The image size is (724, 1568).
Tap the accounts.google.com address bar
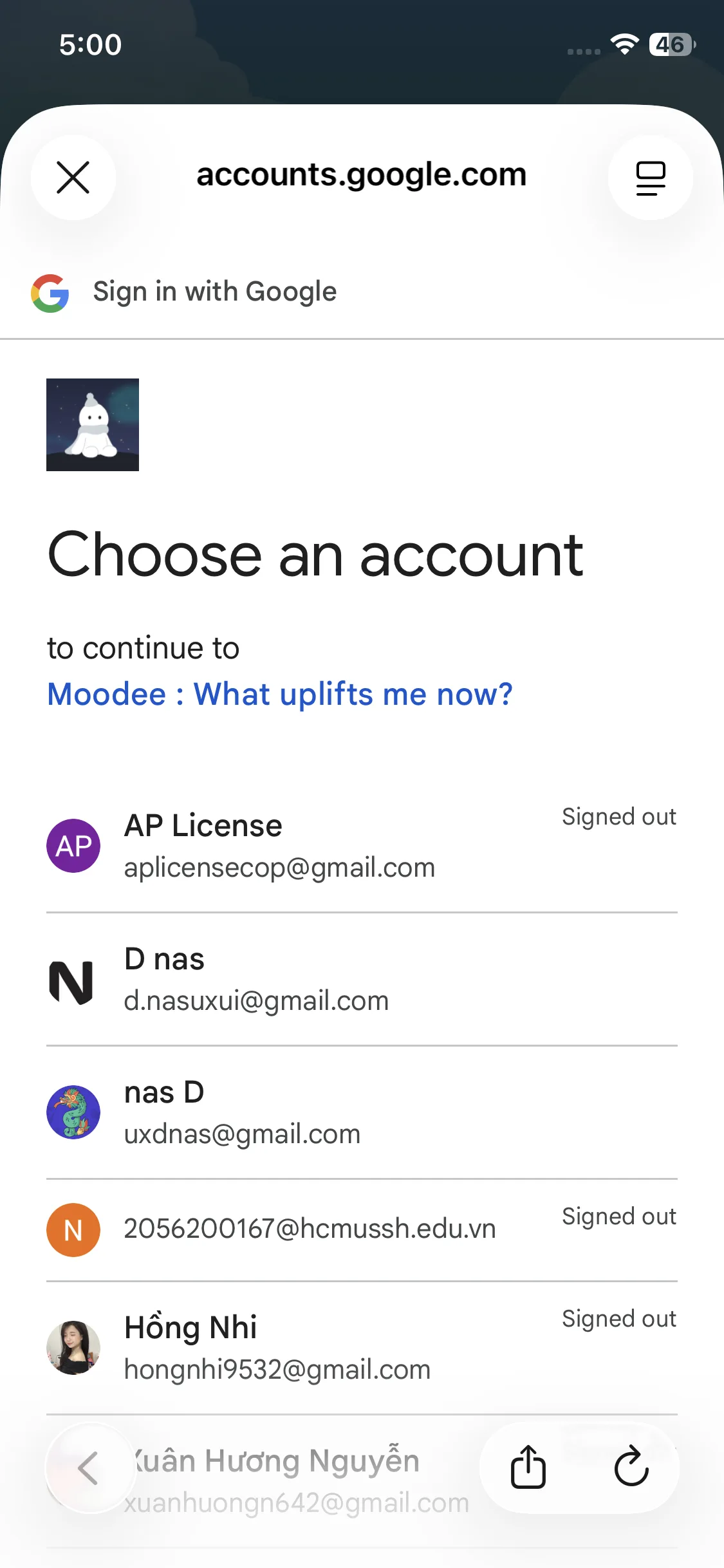coord(362,175)
